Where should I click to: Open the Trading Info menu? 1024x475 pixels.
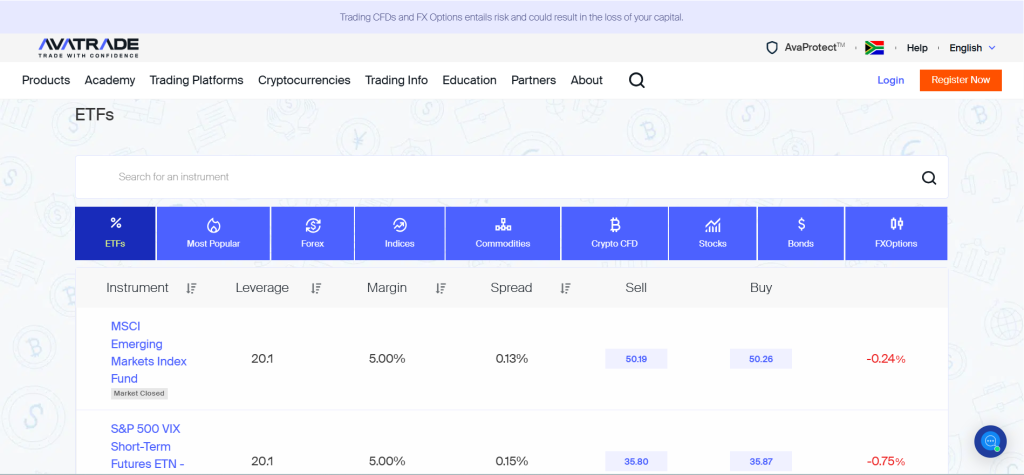(396, 80)
